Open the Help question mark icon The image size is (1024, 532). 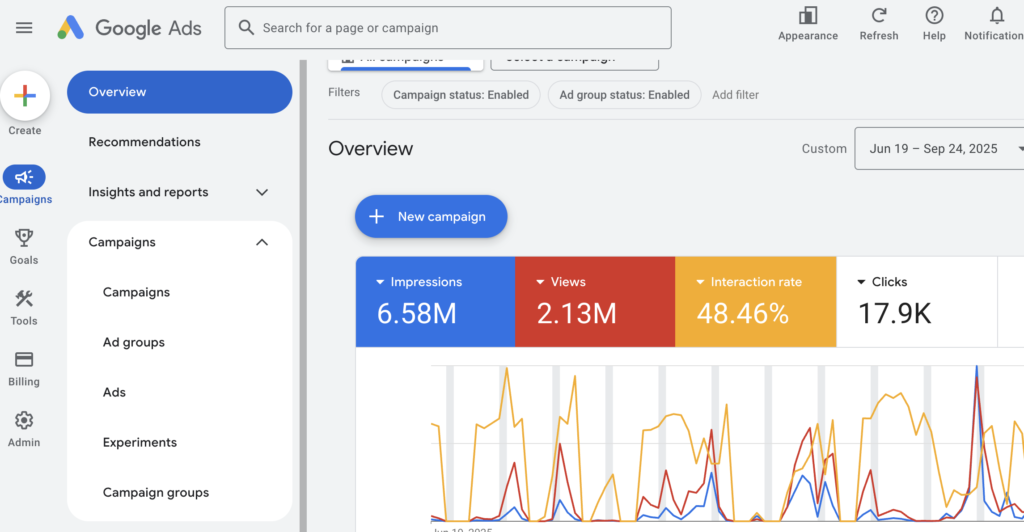(x=934, y=16)
